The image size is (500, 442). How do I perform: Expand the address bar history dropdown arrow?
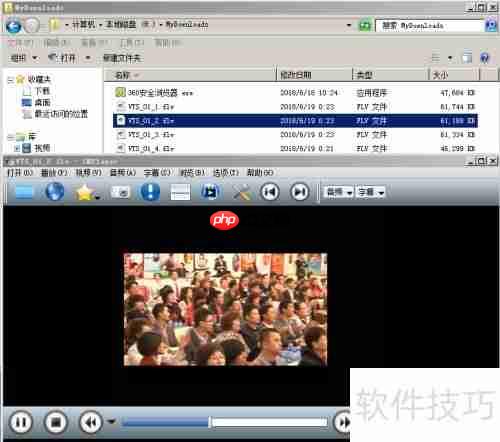pos(349,25)
